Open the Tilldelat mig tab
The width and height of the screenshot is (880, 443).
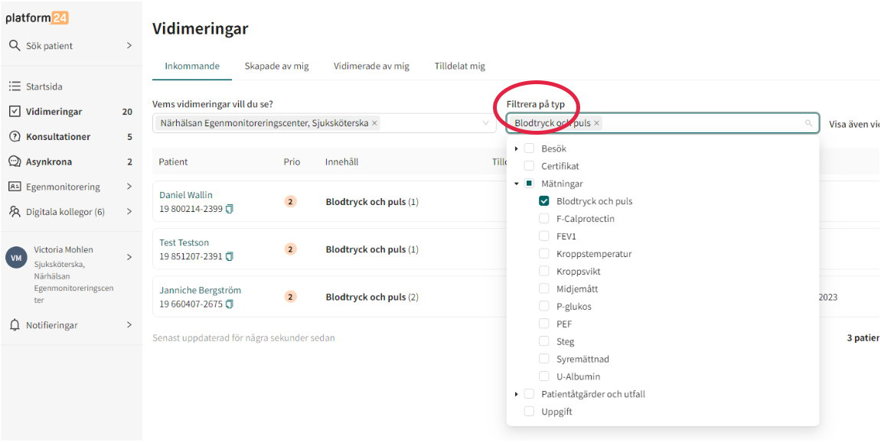pos(459,66)
